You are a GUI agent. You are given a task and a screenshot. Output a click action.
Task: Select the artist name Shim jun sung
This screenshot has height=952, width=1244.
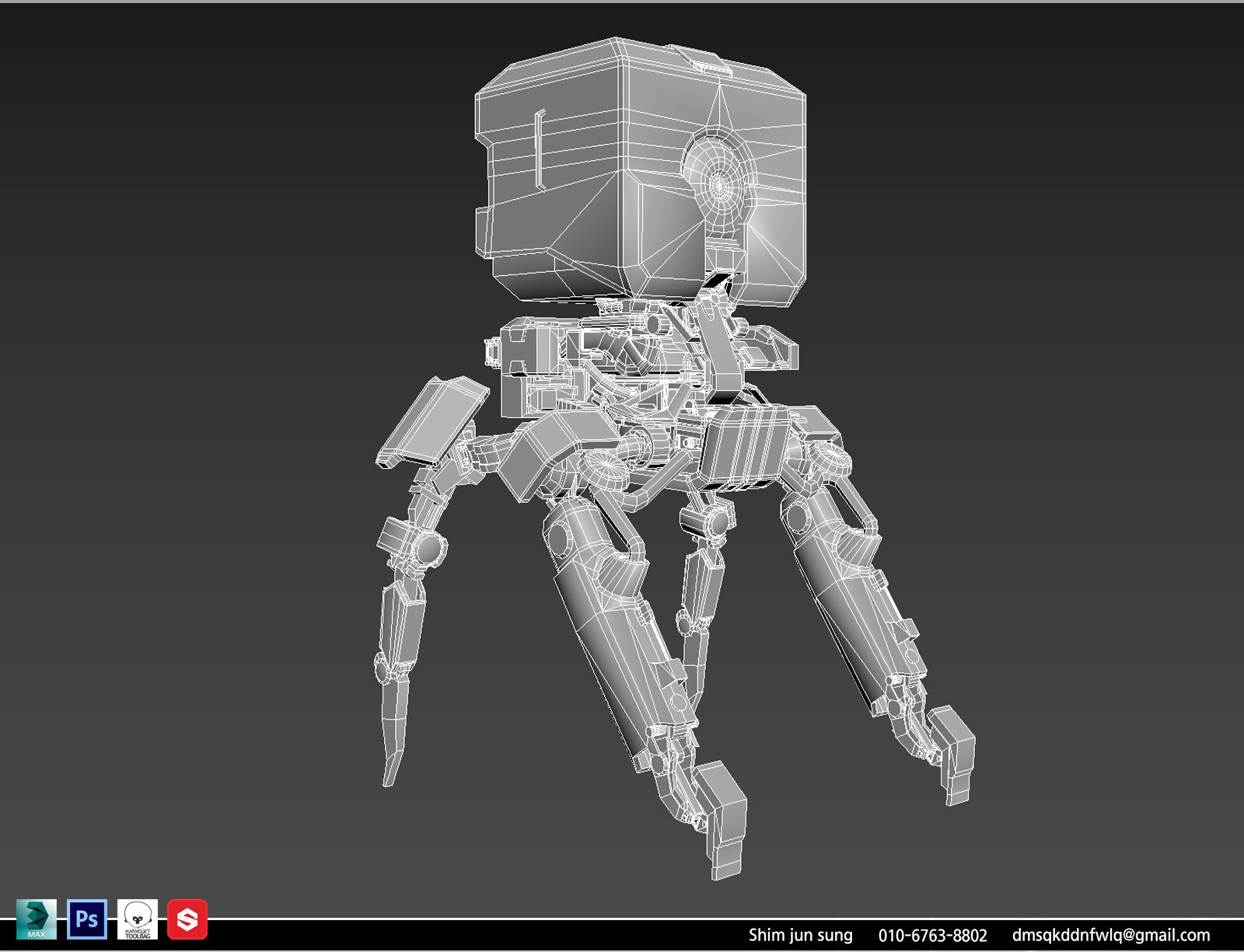801,936
